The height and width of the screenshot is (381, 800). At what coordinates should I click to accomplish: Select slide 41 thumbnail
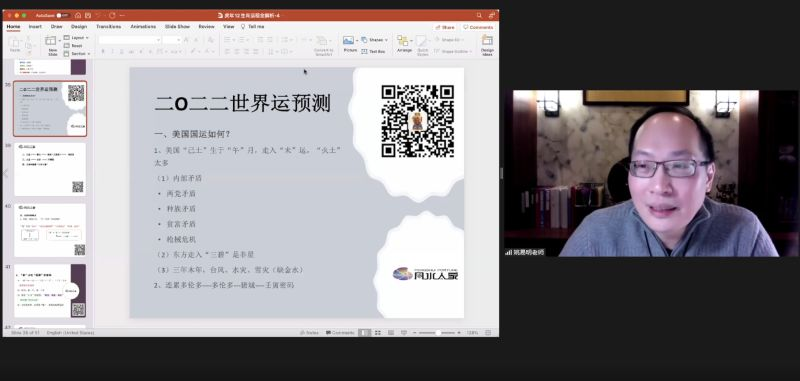(50, 291)
